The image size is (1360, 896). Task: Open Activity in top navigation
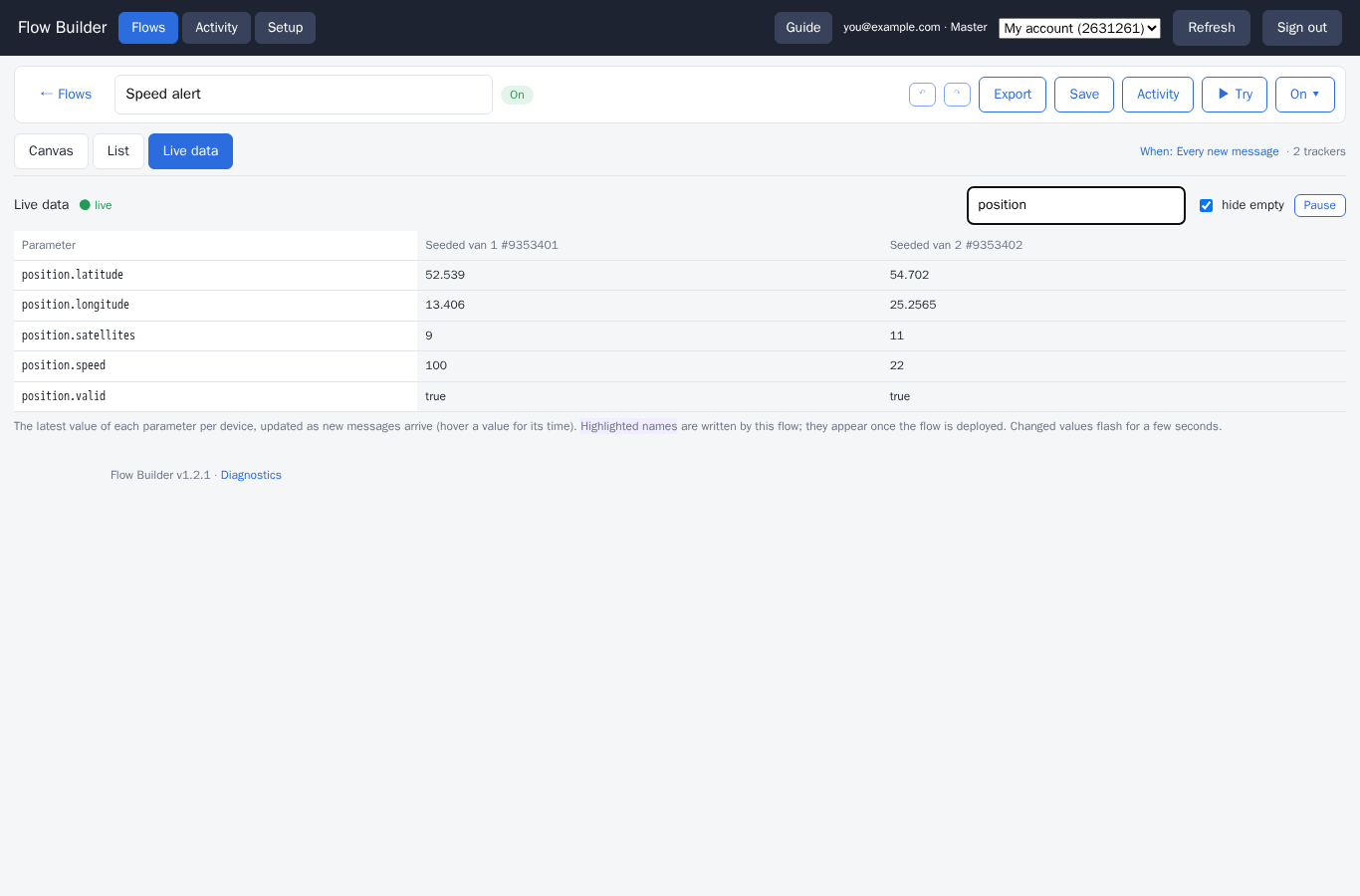pos(216,28)
